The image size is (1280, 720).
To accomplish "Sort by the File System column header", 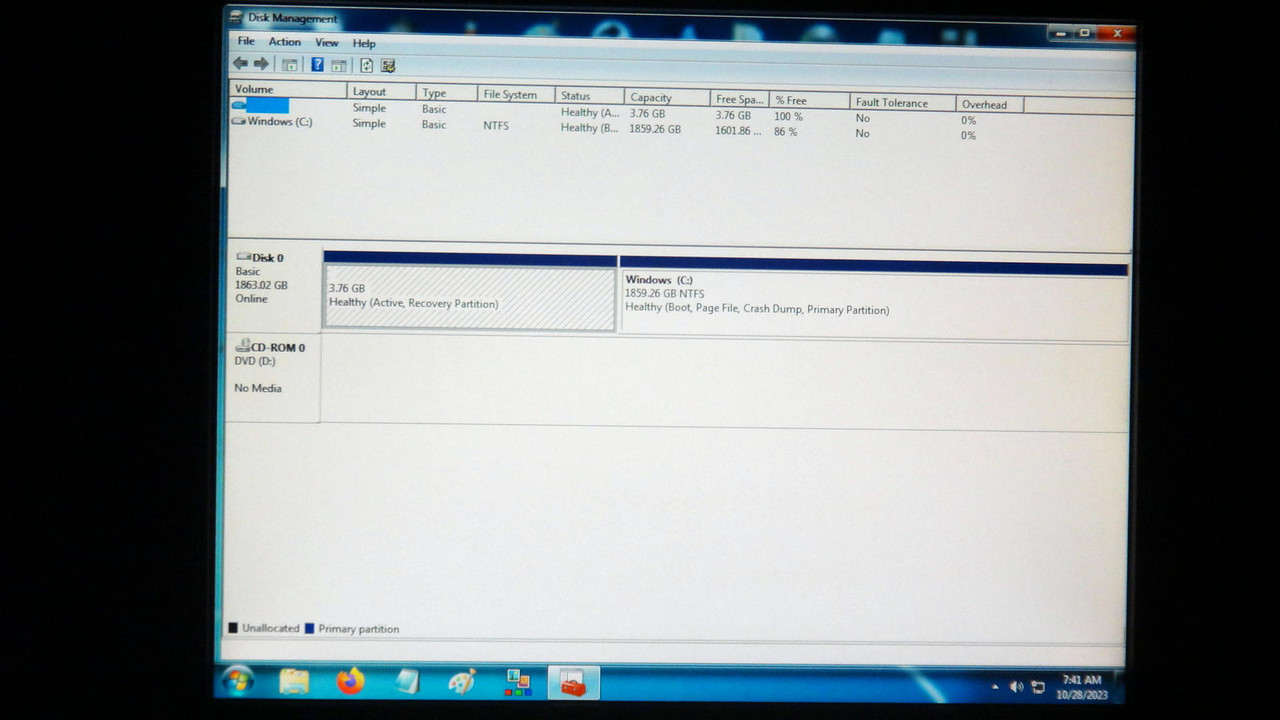I will pyautogui.click(x=516, y=95).
